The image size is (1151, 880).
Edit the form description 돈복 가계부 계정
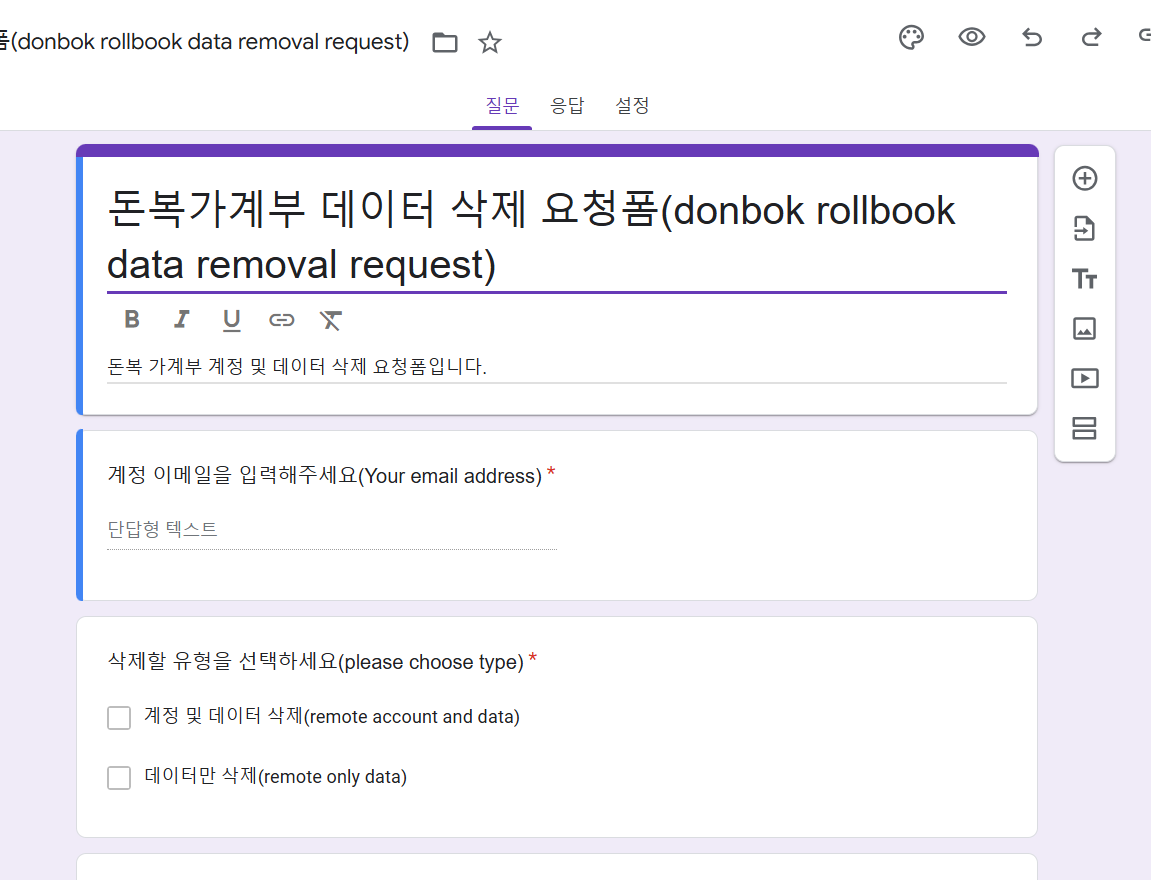click(x=556, y=366)
